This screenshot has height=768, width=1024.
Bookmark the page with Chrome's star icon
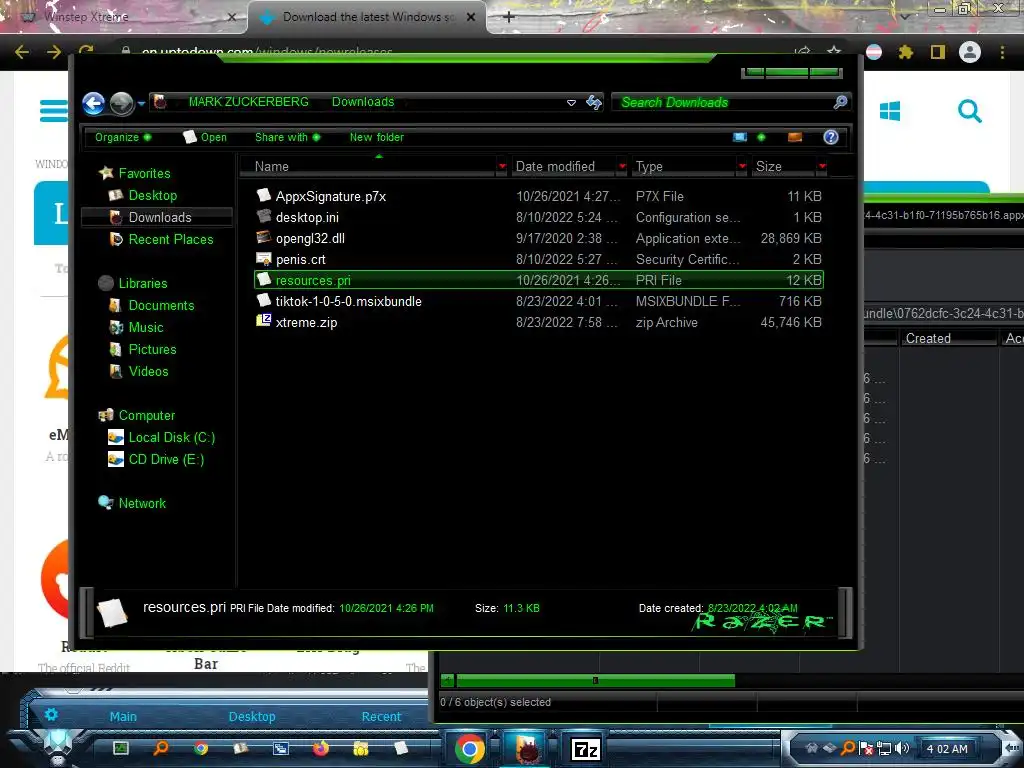pyautogui.click(x=834, y=52)
